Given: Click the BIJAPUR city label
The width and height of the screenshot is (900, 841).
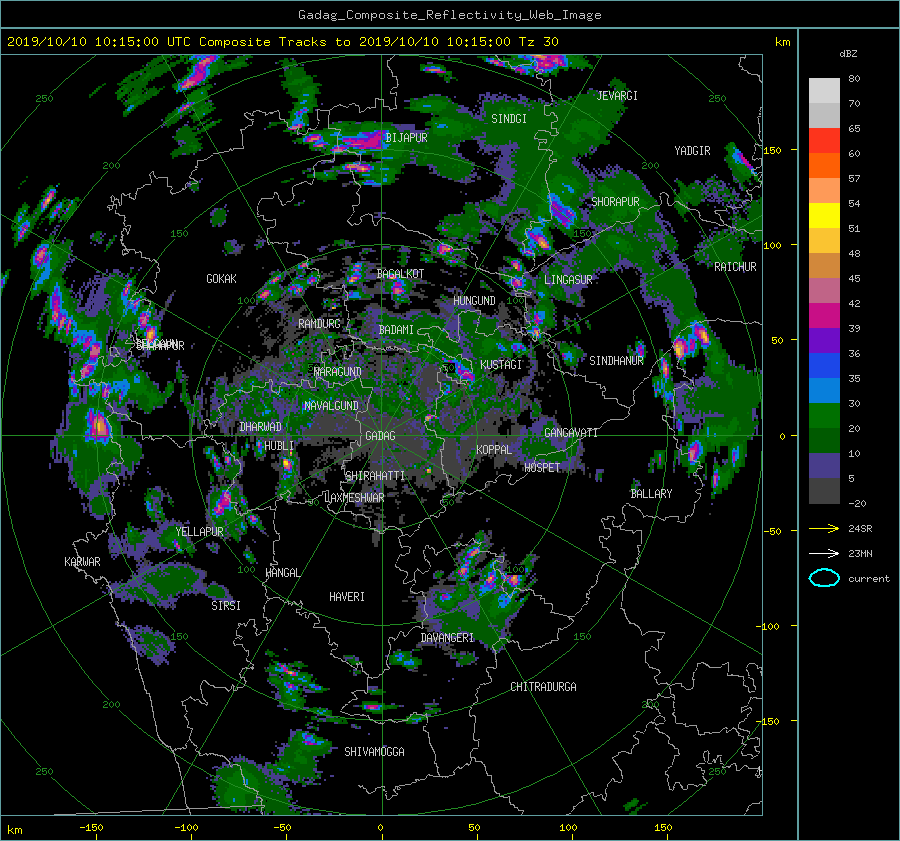Looking at the screenshot, I should point(406,138).
